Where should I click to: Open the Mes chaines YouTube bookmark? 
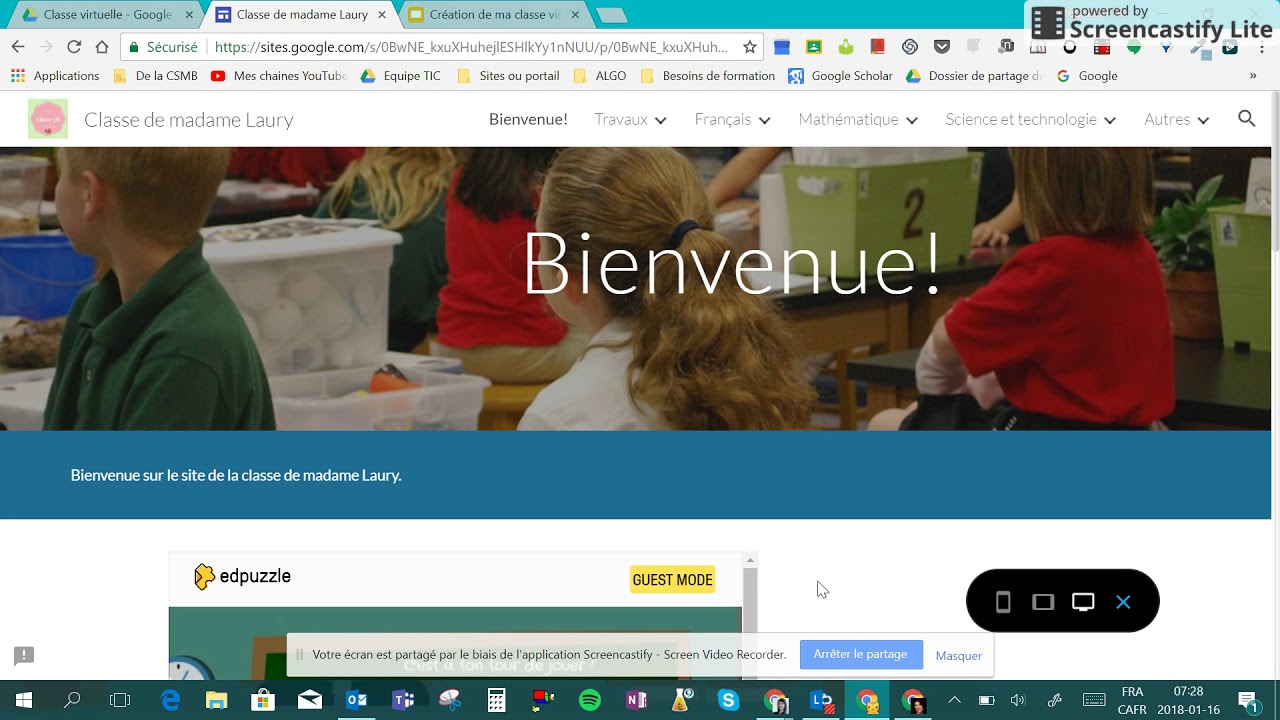pos(279,76)
